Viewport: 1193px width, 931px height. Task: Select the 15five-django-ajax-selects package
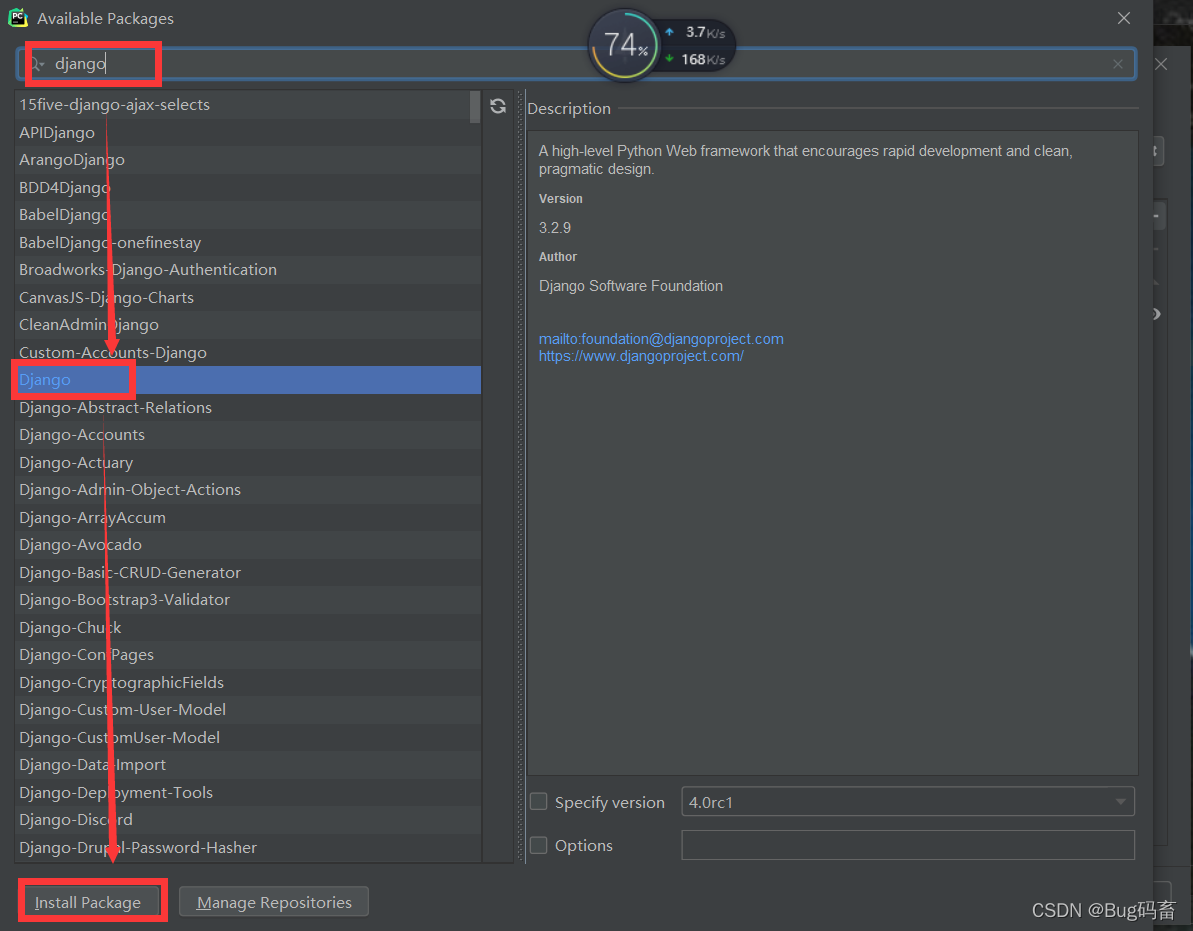pos(247,105)
